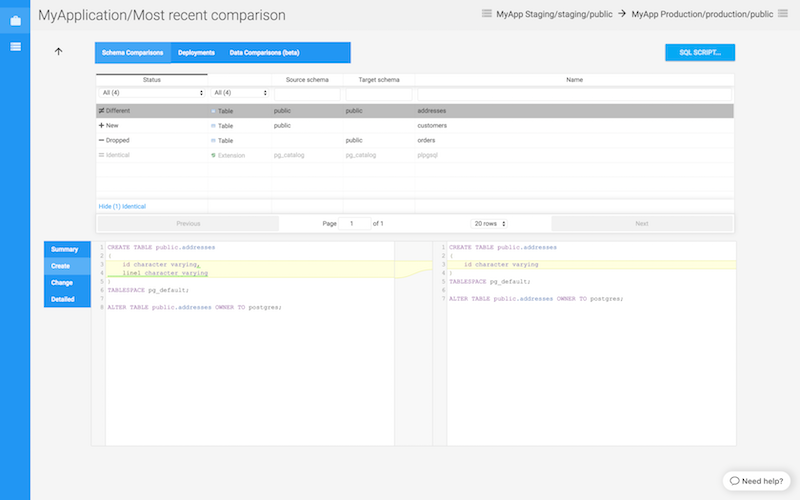This screenshot has height=500, width=800.
Task: Open the Need help? chat button
Action: coord(756,481)
